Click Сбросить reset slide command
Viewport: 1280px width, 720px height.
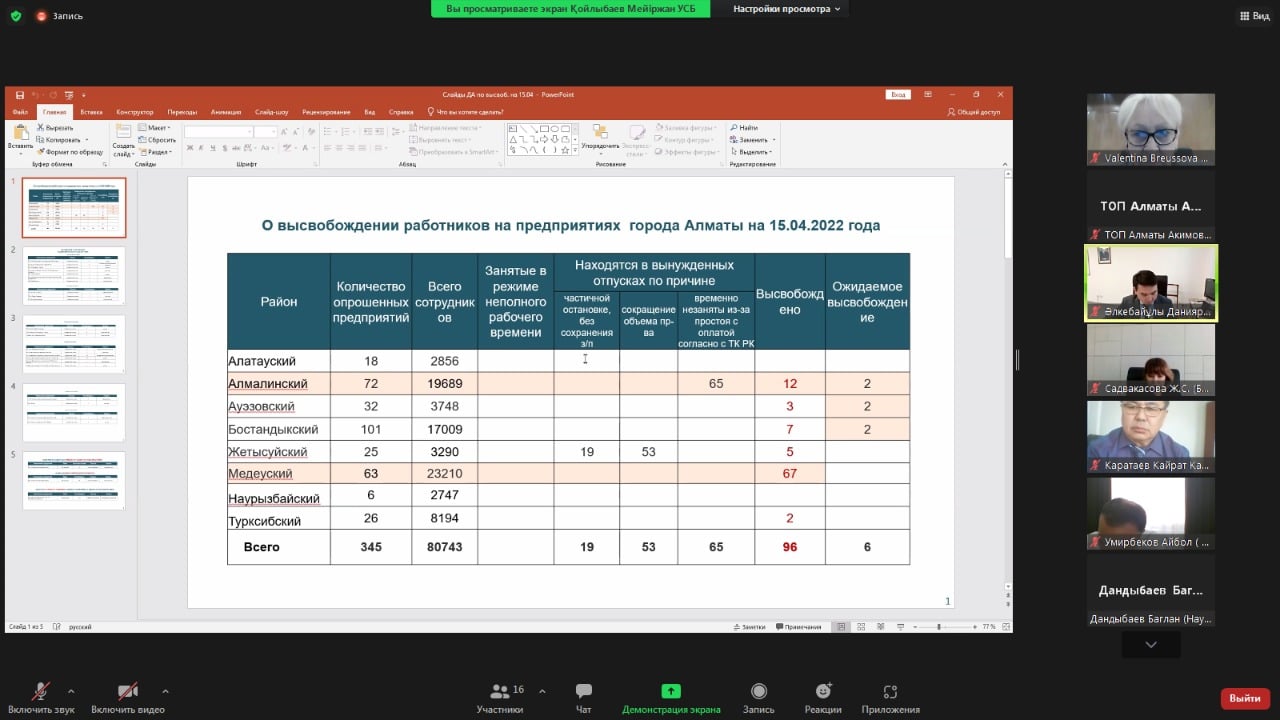click(x=157, y=139)
